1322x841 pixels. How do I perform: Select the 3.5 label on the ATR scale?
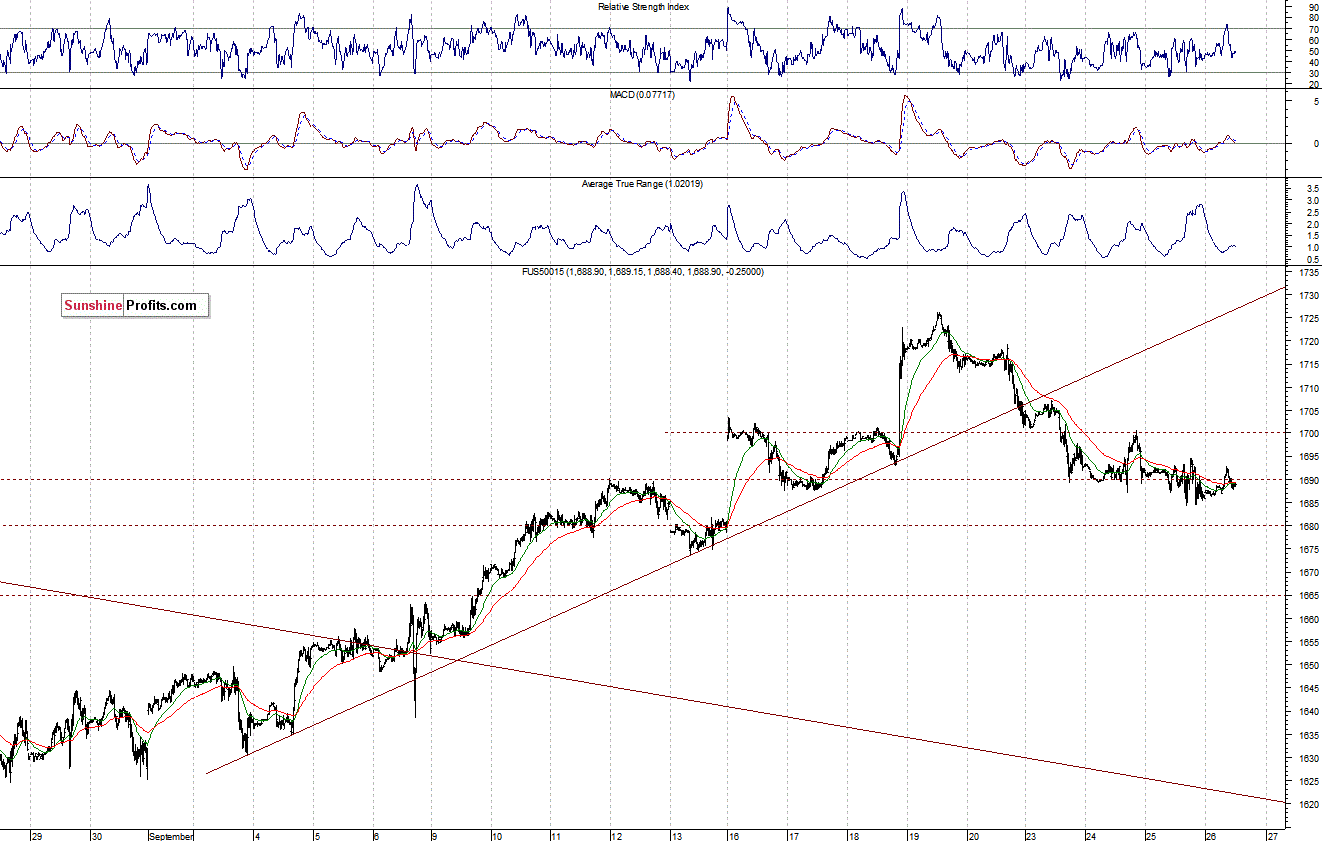(1312, 188)
